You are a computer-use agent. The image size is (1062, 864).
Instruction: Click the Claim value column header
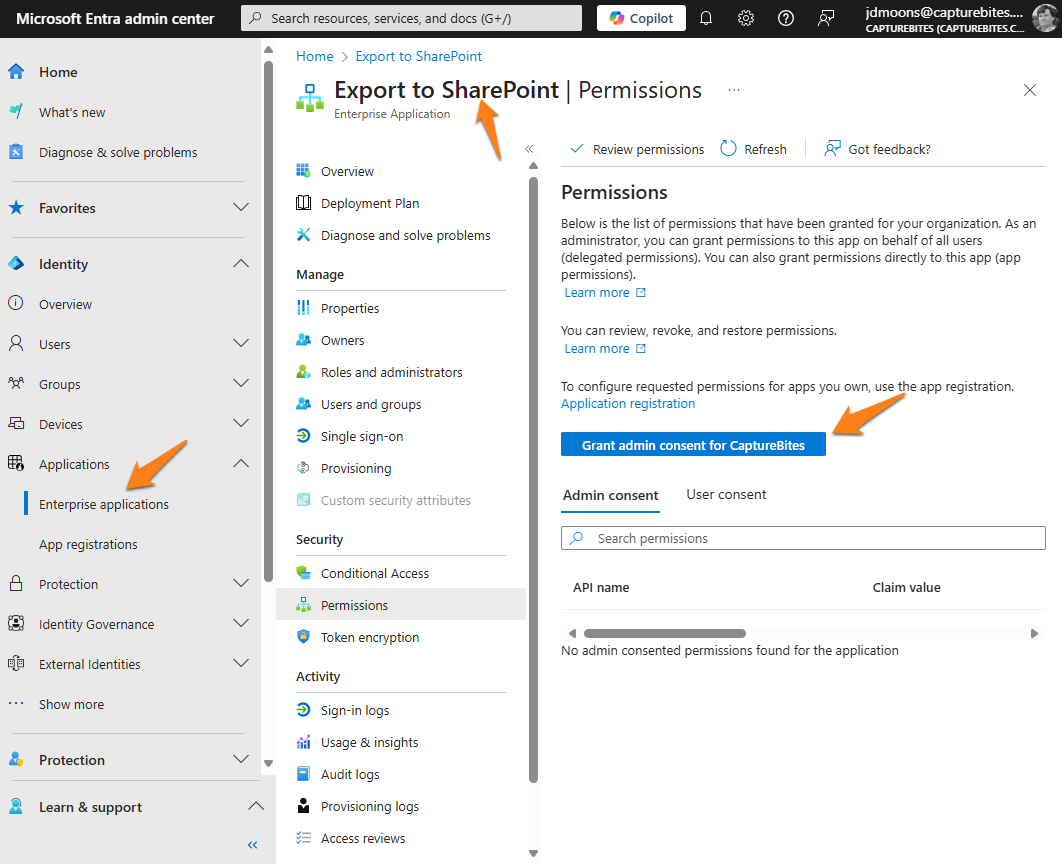(906, 587)
